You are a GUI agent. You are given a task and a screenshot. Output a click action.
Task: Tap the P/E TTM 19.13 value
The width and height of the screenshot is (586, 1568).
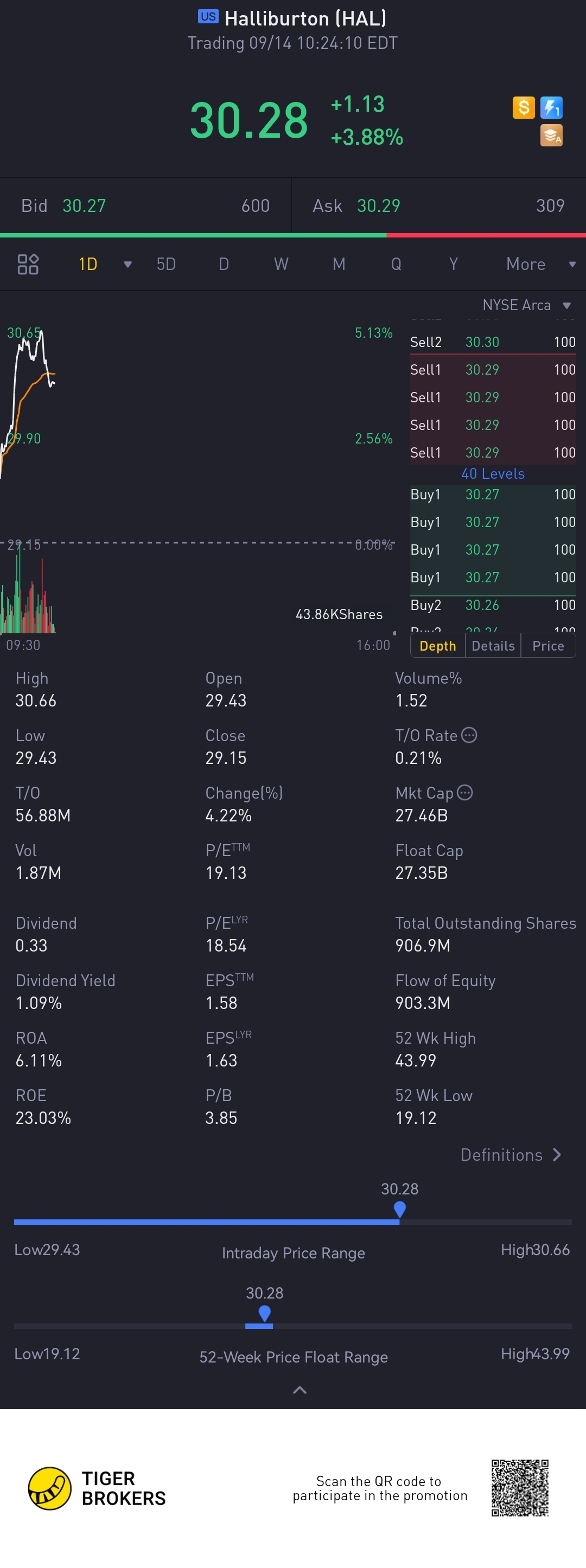[x=226, y=873]
